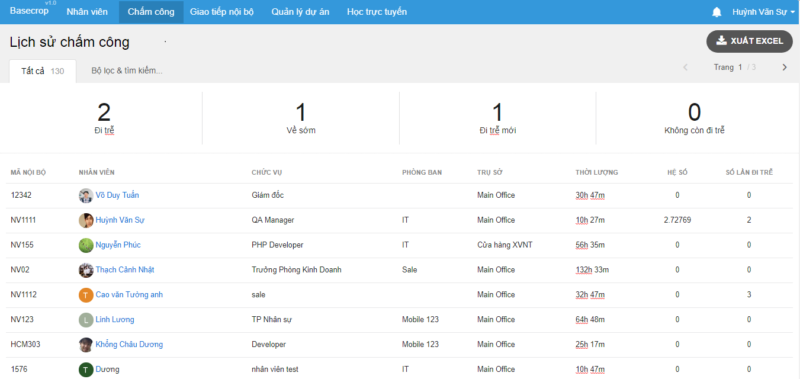Open the notification bell
This screenshot has width=800, height=379.
click(x=717, y=12)
